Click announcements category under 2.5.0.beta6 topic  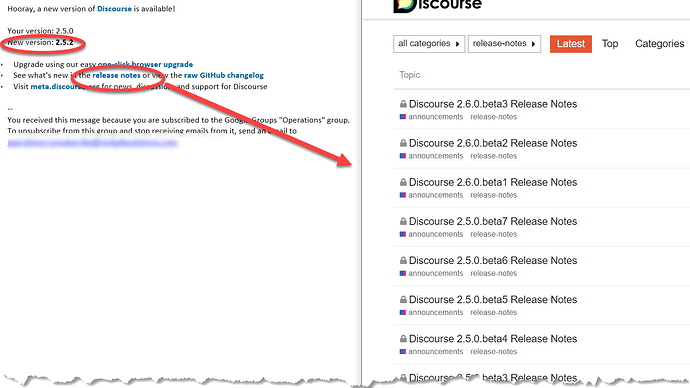(436, 274)
